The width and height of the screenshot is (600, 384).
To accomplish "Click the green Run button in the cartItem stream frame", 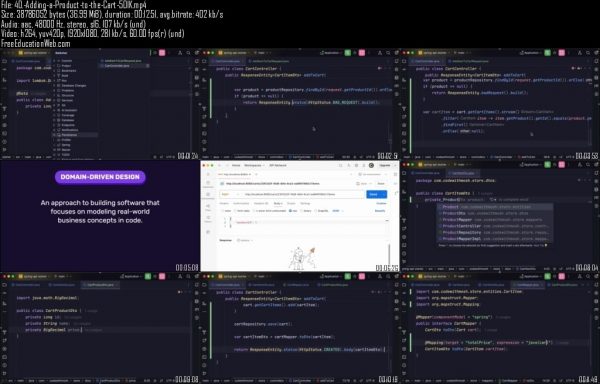I will [x=548, y=53].
